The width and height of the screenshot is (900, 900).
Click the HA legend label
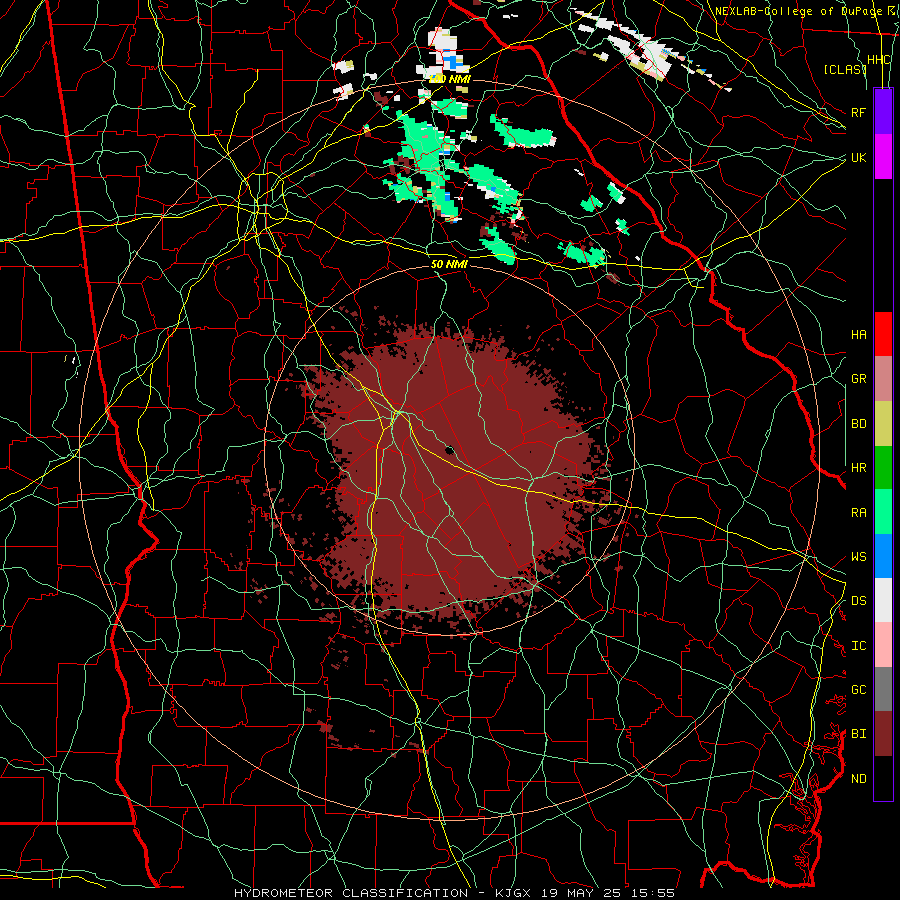click(858, 335)
